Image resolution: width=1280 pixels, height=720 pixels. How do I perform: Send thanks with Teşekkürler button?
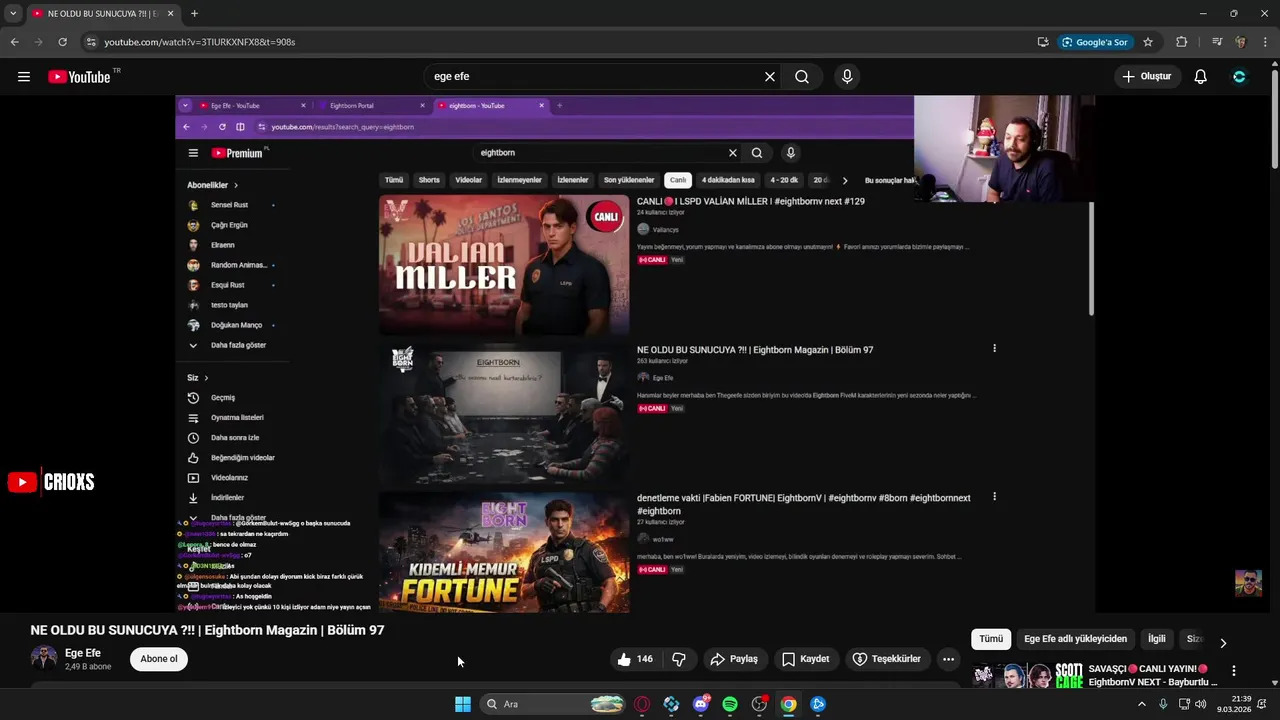point(886,659)
